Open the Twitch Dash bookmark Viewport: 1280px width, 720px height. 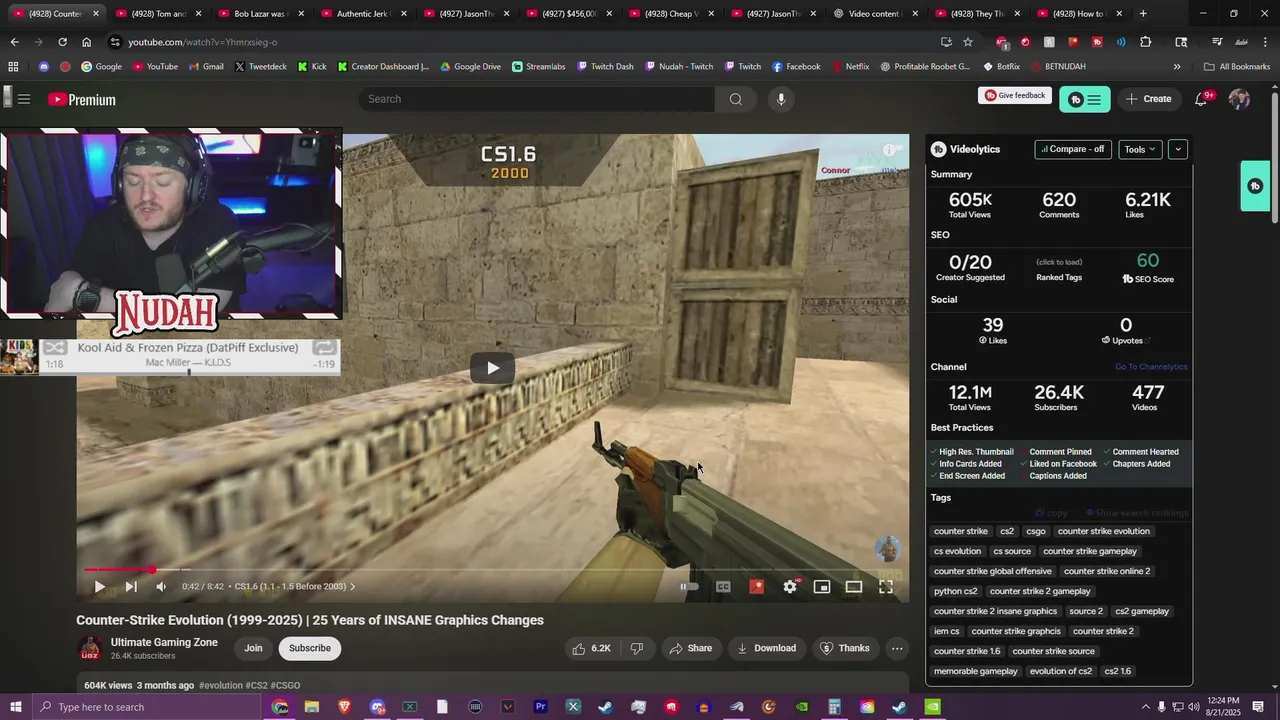pyautogui.click(x=605, y=67)
